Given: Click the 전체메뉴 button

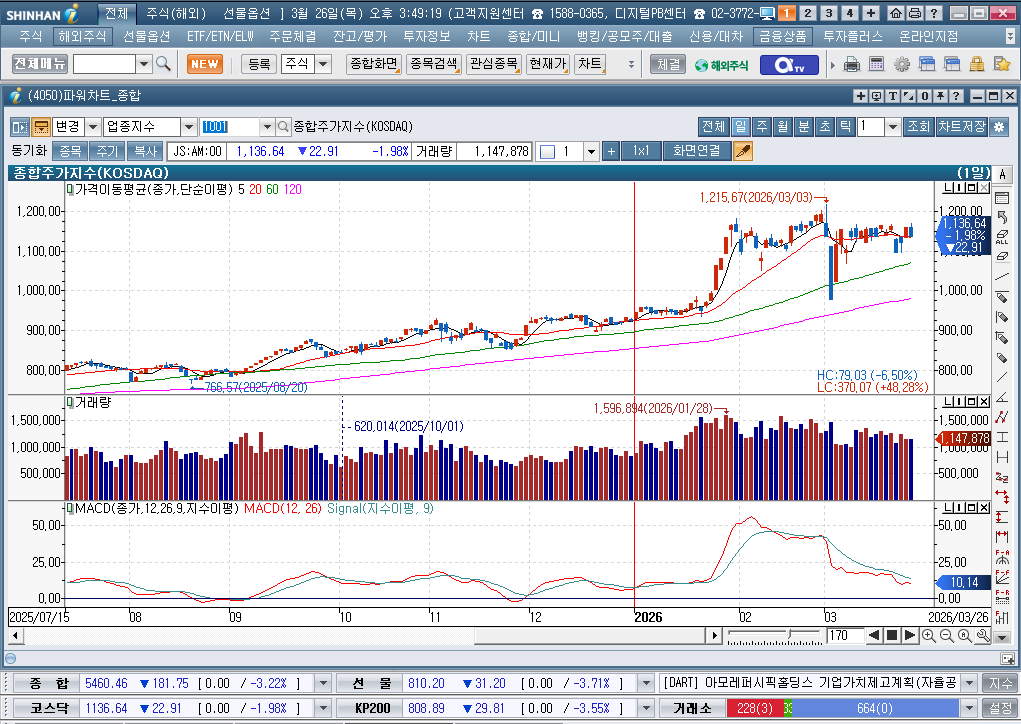Looking at the screenshot, I should (x=40, y=64).
